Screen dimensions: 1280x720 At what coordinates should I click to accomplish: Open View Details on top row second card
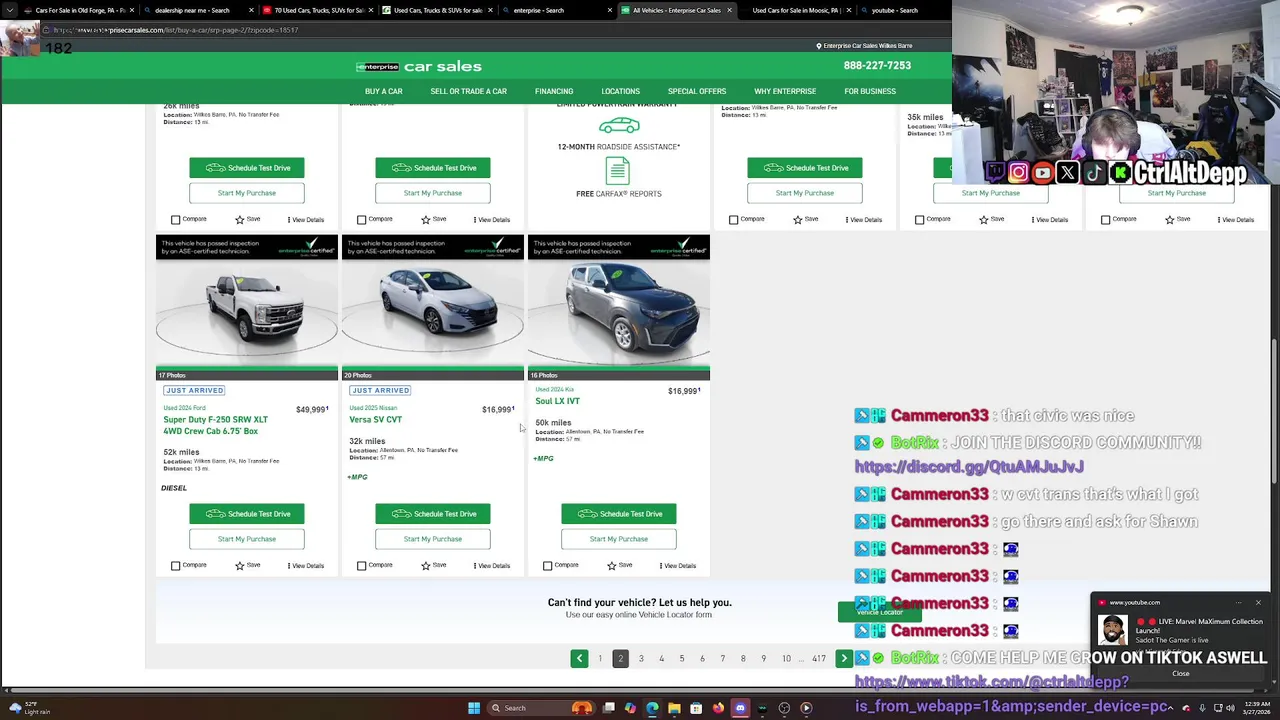click(492, 220)
